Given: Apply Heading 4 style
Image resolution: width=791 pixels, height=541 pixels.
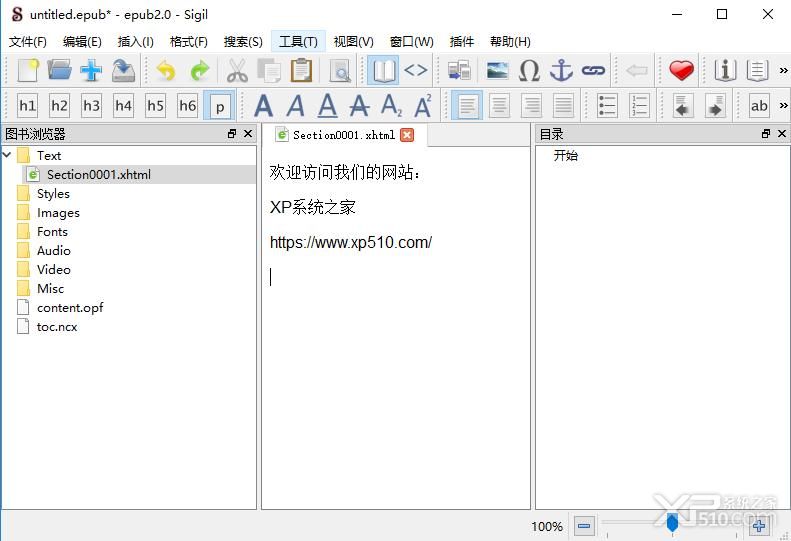Looking at the screenshot, I should click(x=123, y=105).
